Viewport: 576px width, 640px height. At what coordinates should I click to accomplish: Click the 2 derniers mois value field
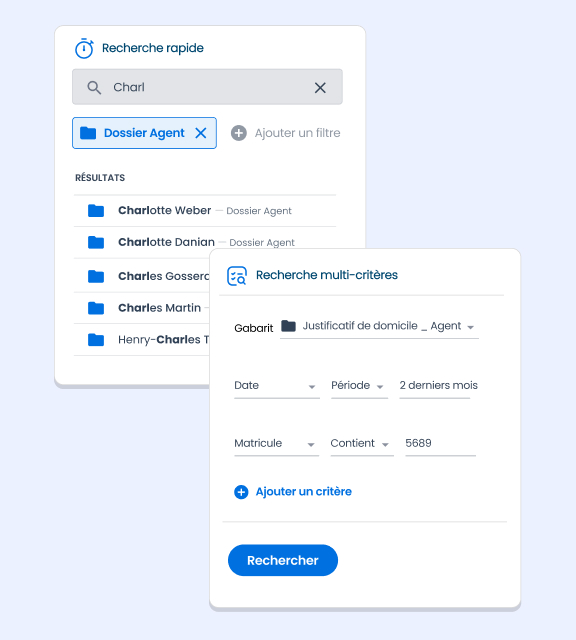(438, 386)
